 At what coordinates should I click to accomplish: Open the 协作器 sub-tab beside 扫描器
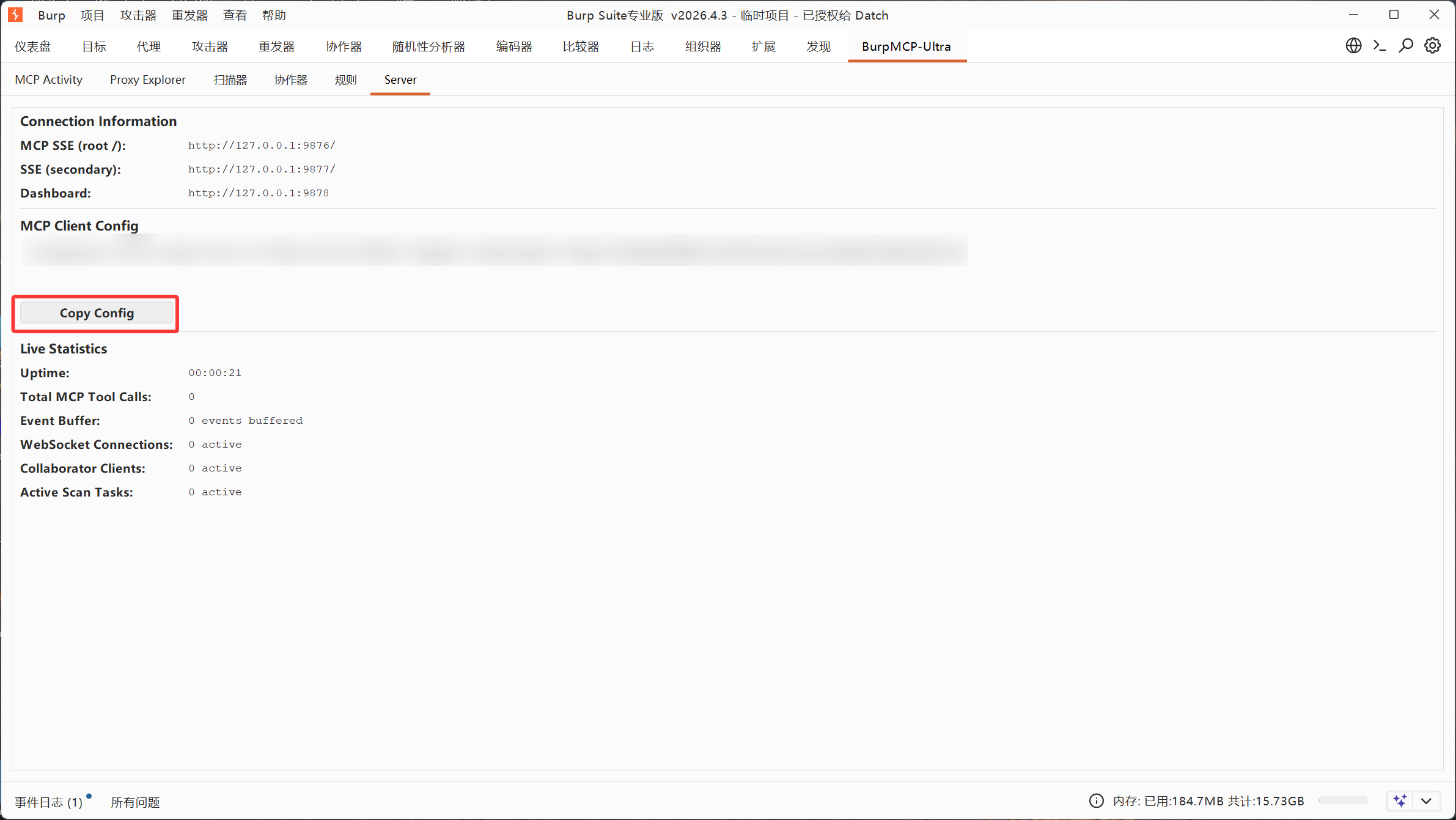(291, 79)
